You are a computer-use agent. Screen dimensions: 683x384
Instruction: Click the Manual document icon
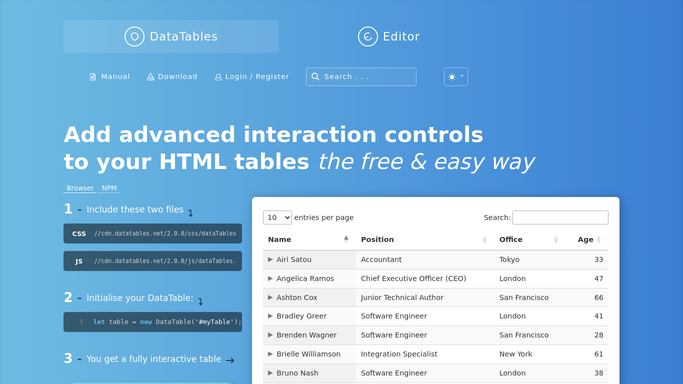click(93, 77)
